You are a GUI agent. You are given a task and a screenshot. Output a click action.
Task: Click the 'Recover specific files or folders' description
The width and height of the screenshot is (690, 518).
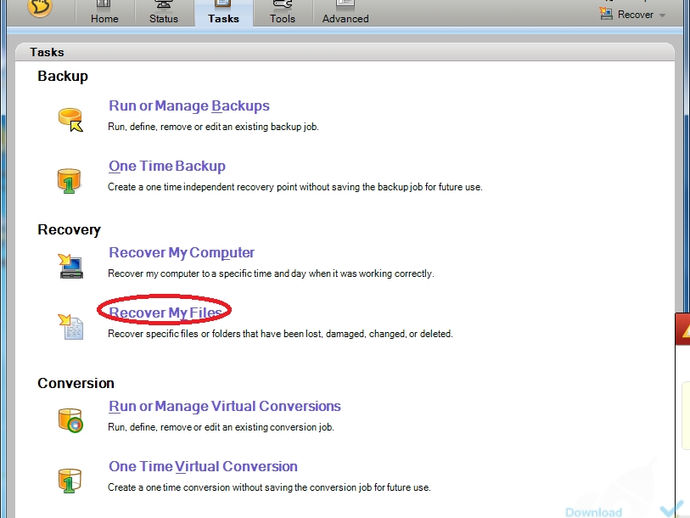click(x=280, y=334)
